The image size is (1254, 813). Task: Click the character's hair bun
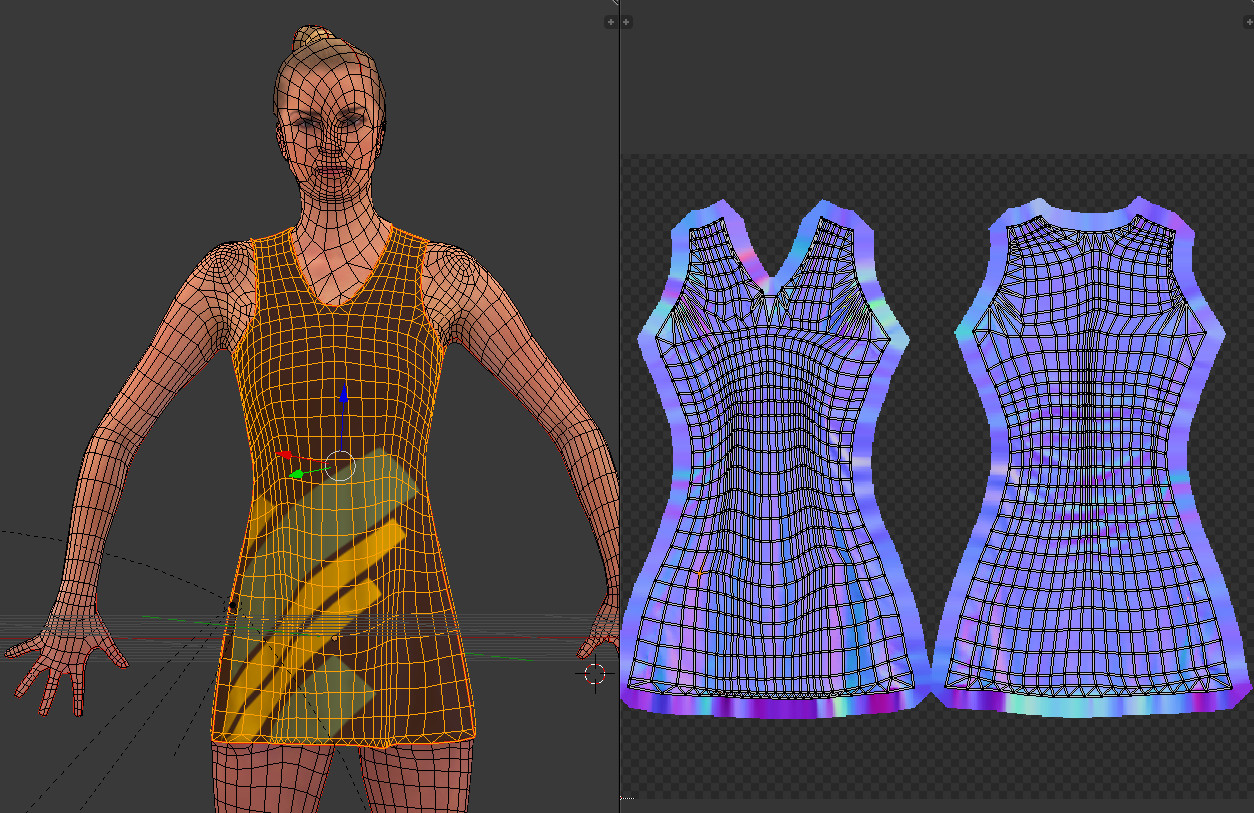point(314,40)
